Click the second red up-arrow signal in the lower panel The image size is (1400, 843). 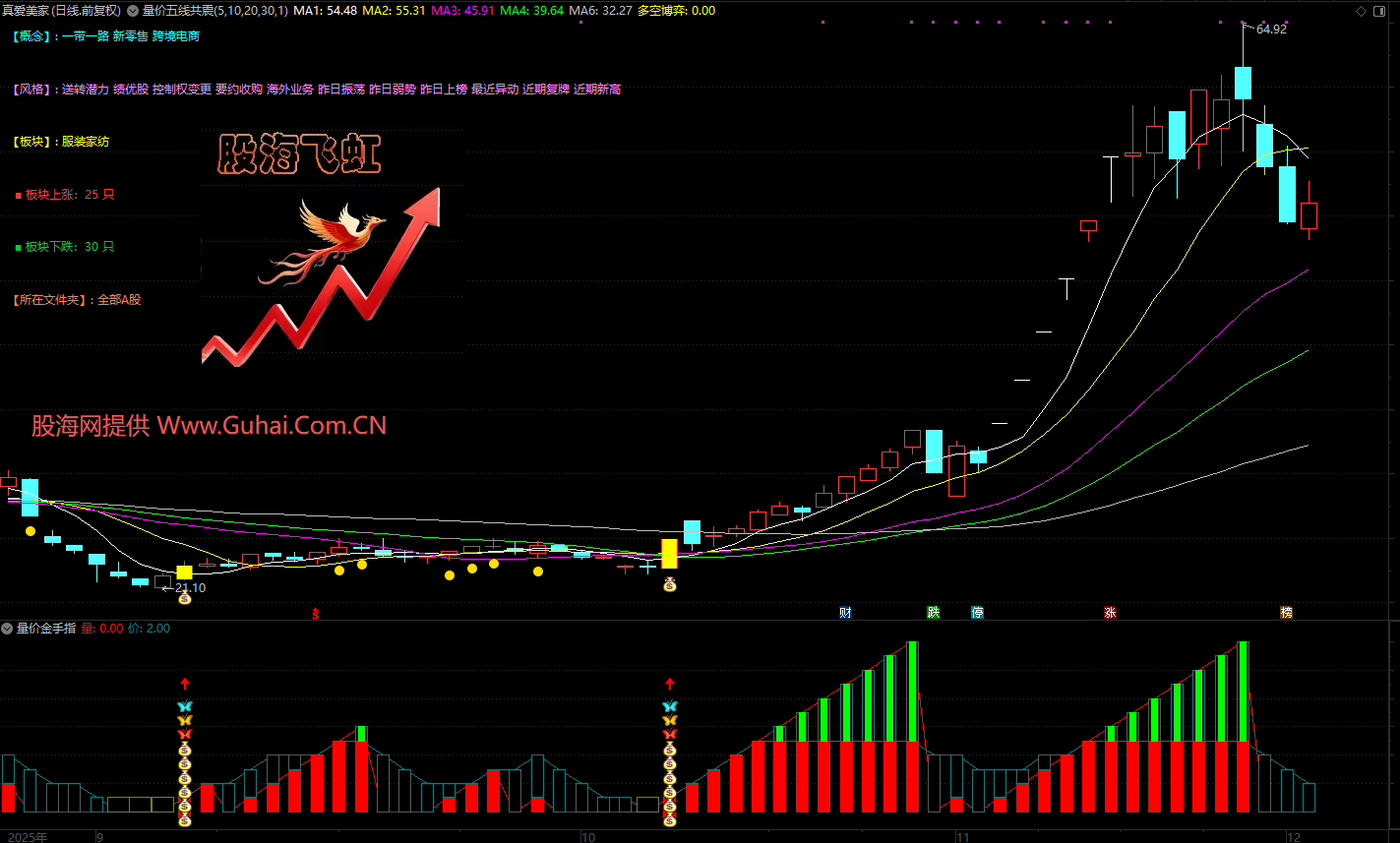[x=670, y=683]
